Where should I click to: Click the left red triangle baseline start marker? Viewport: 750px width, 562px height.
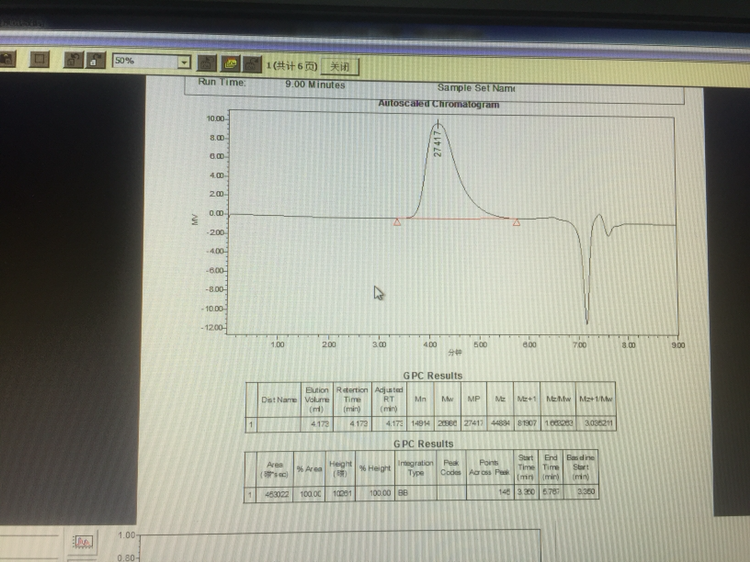point(397,222)
